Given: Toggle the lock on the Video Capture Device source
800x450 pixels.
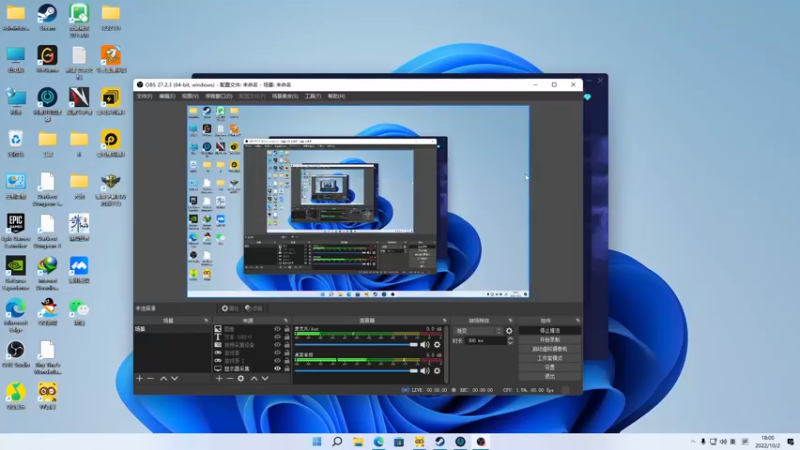Looking at the screenshot, I should coord(287,345).
